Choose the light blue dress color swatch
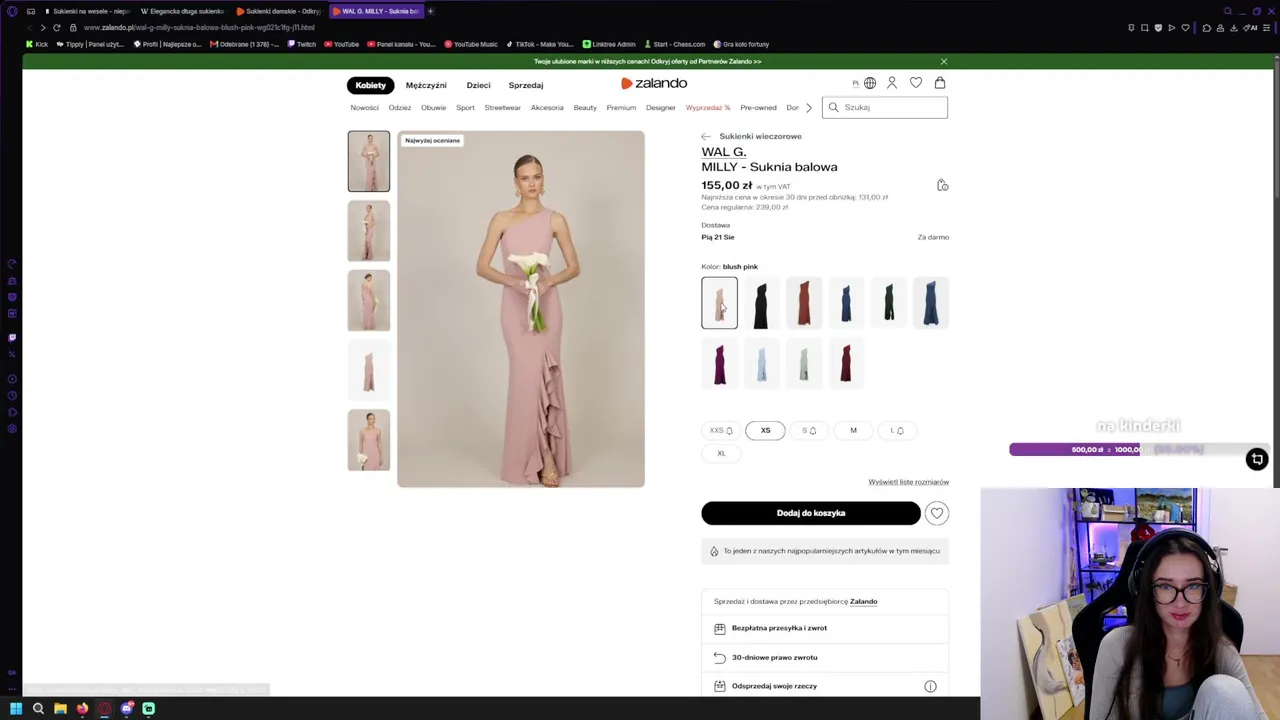1280x720 pixels. coord(761,362)
